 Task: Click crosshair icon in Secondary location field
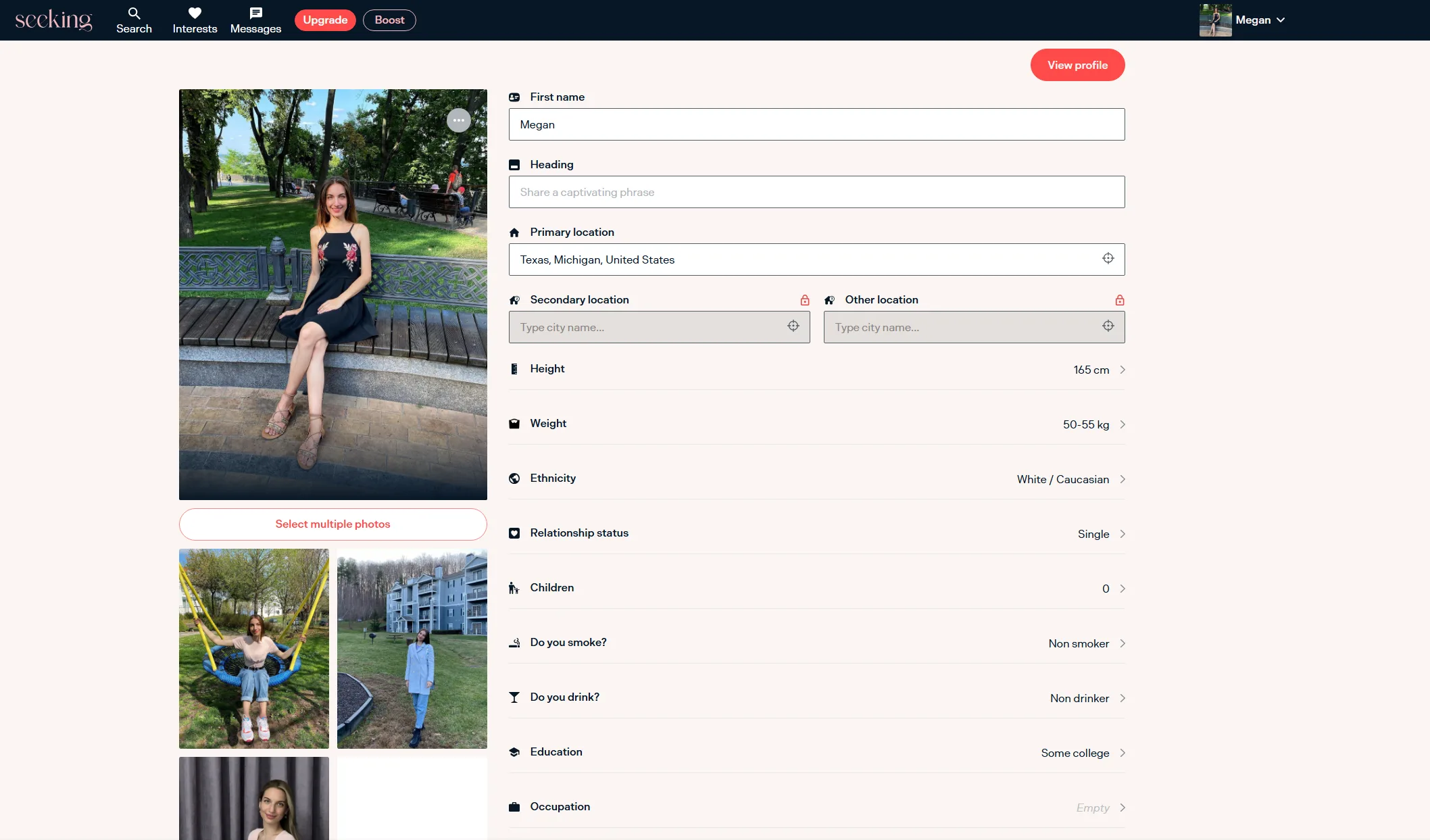[793, 326]
